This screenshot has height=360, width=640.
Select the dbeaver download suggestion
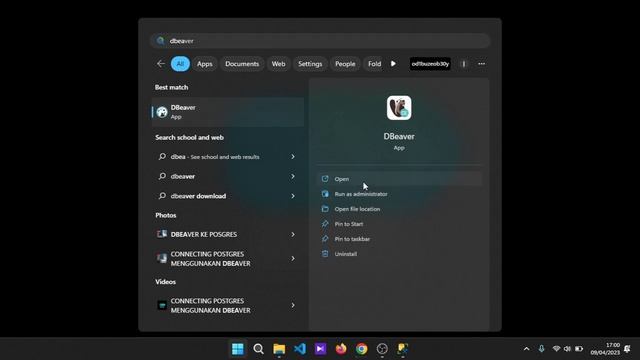pyautogui.click(x=228, y=196)
